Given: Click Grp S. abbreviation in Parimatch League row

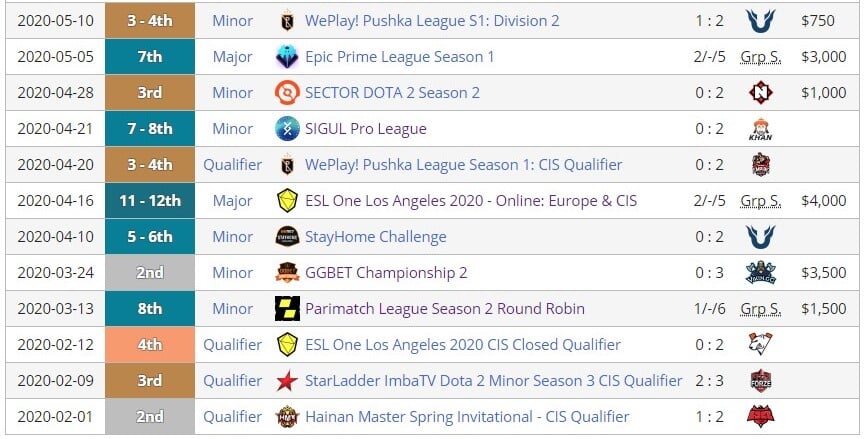Looking at the screenshot, I should coord(760,309).
